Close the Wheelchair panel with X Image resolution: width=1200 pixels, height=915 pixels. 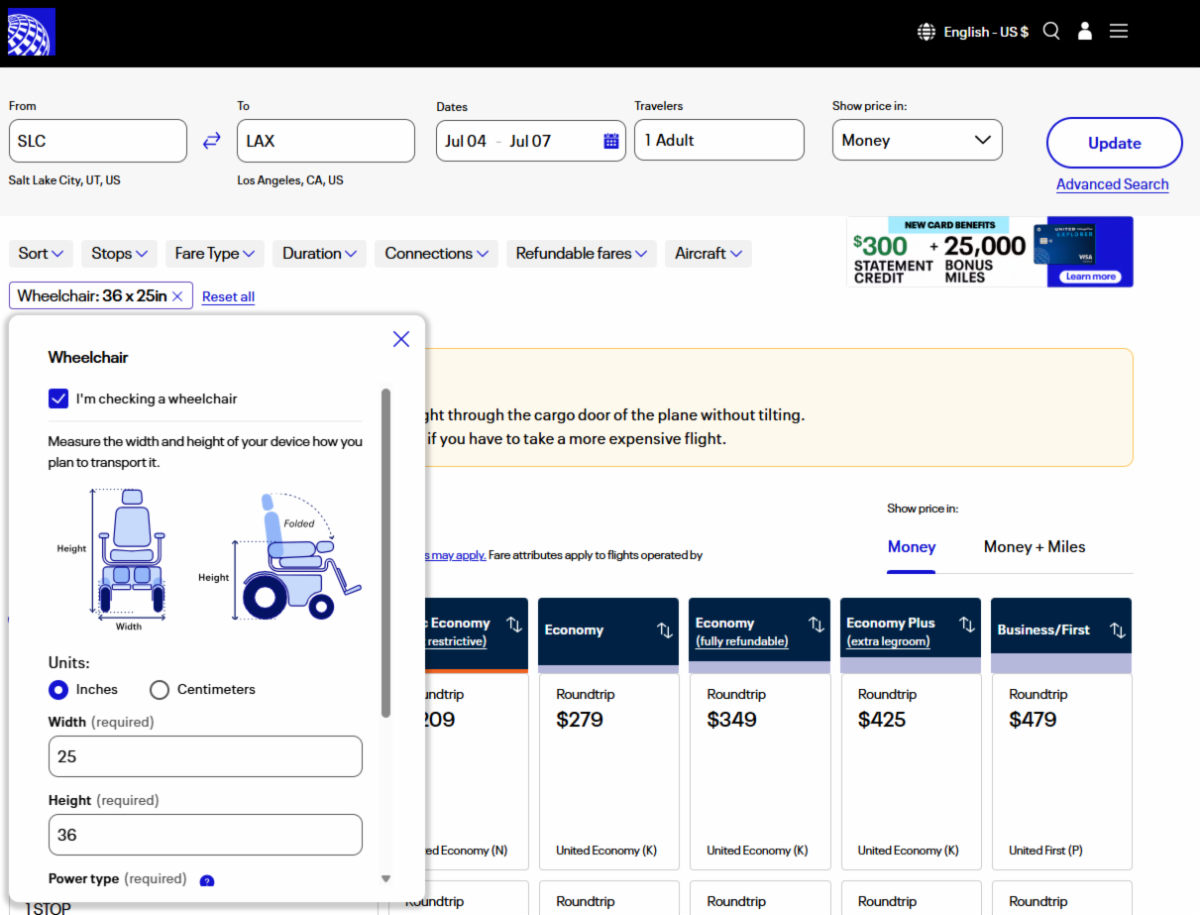point(401,339)
